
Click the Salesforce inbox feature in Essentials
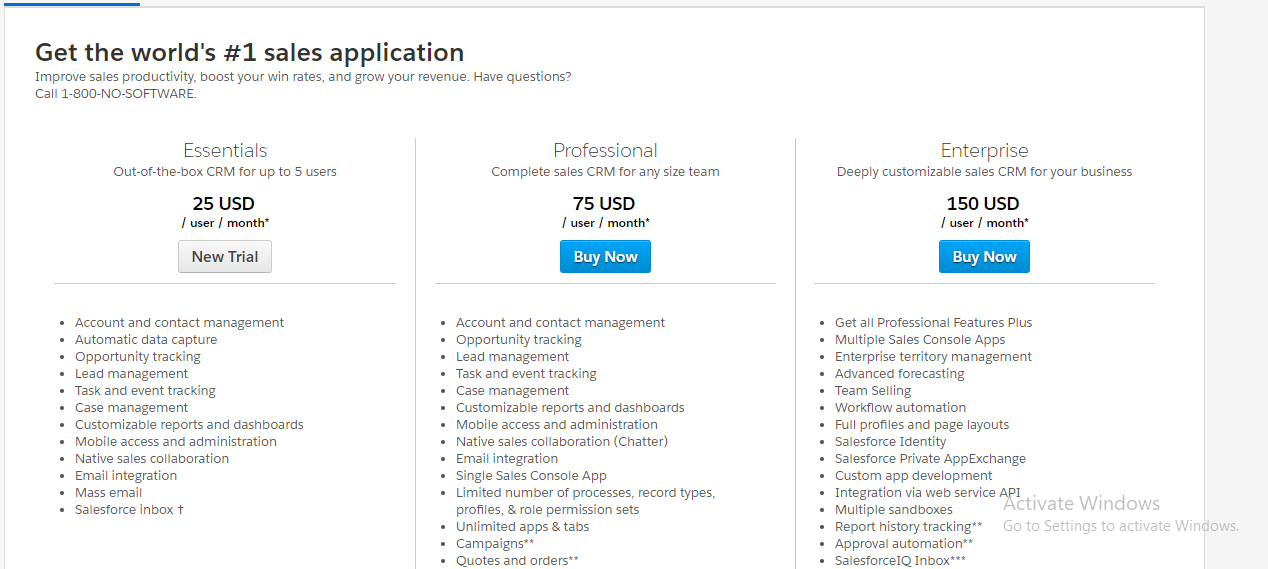pos(129,510)
